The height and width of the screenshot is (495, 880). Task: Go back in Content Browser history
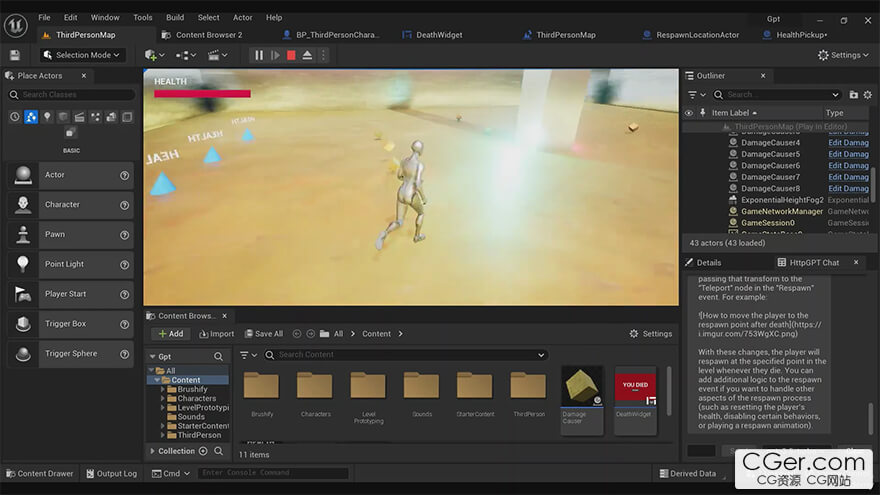tap(297, 334)
